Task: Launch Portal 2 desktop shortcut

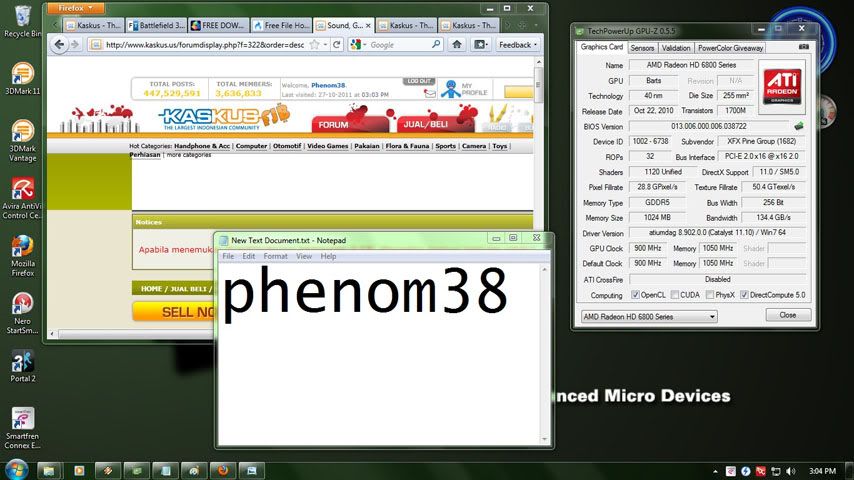Action: (22, 366)
